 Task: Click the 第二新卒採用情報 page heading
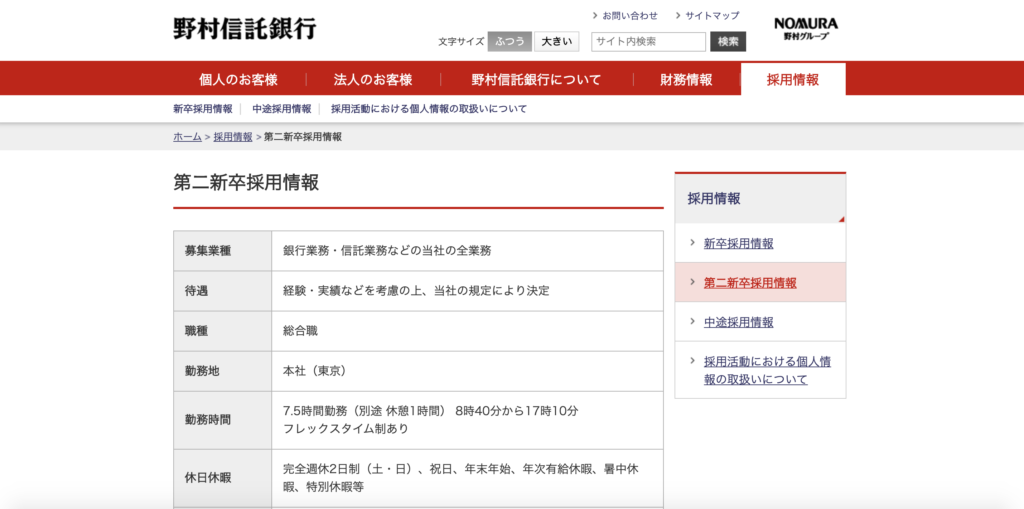(x=246, y=182)
